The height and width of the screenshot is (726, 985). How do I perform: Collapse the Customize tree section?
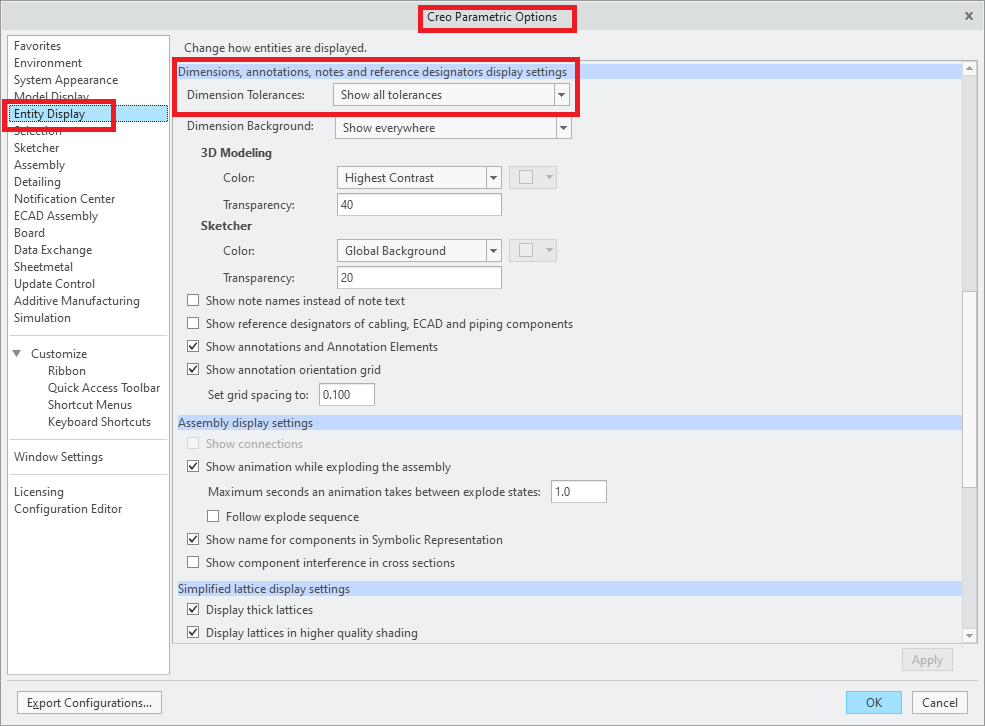pos(17,354)
